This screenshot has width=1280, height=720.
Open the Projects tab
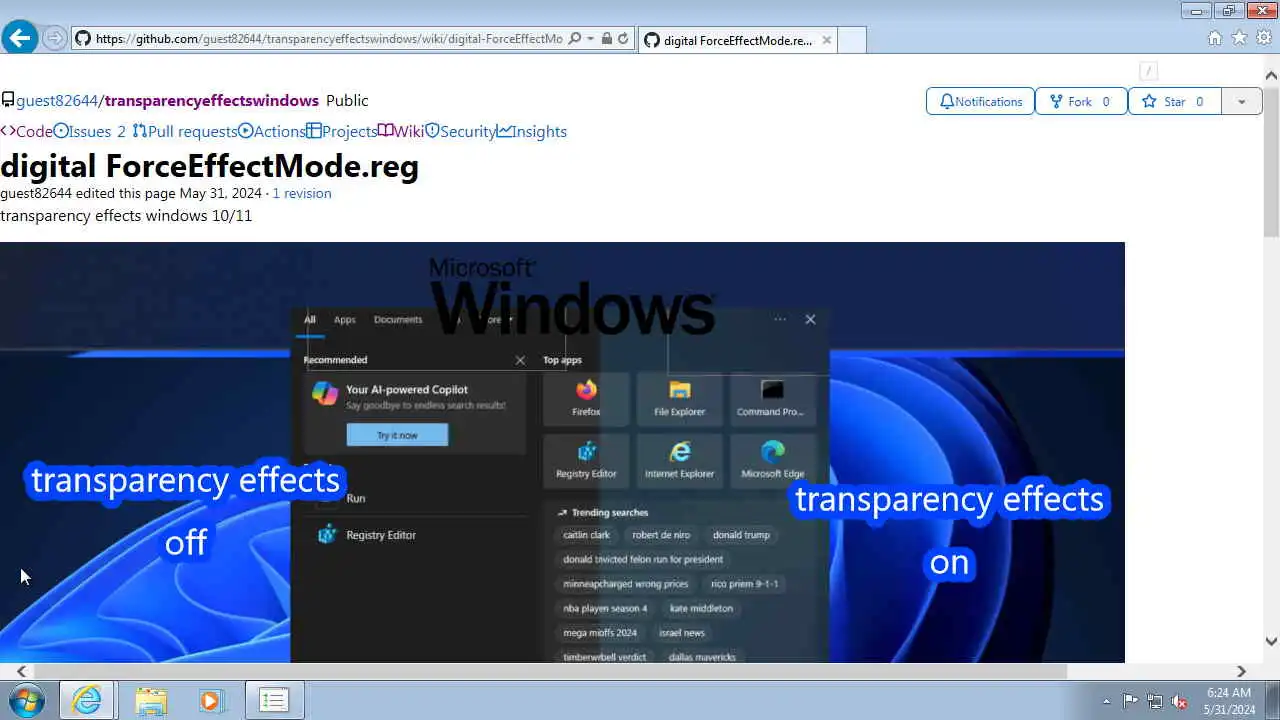tap(342, 131)
